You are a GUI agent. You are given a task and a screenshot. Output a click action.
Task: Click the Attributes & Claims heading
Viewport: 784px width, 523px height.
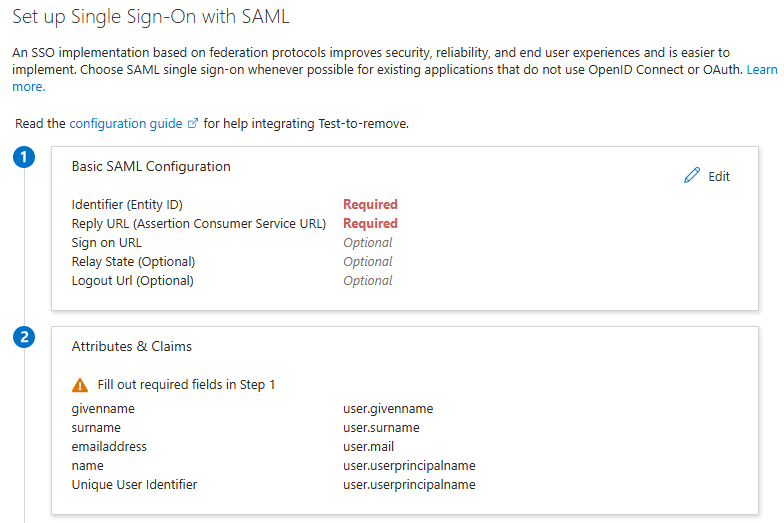pos(132,347)
